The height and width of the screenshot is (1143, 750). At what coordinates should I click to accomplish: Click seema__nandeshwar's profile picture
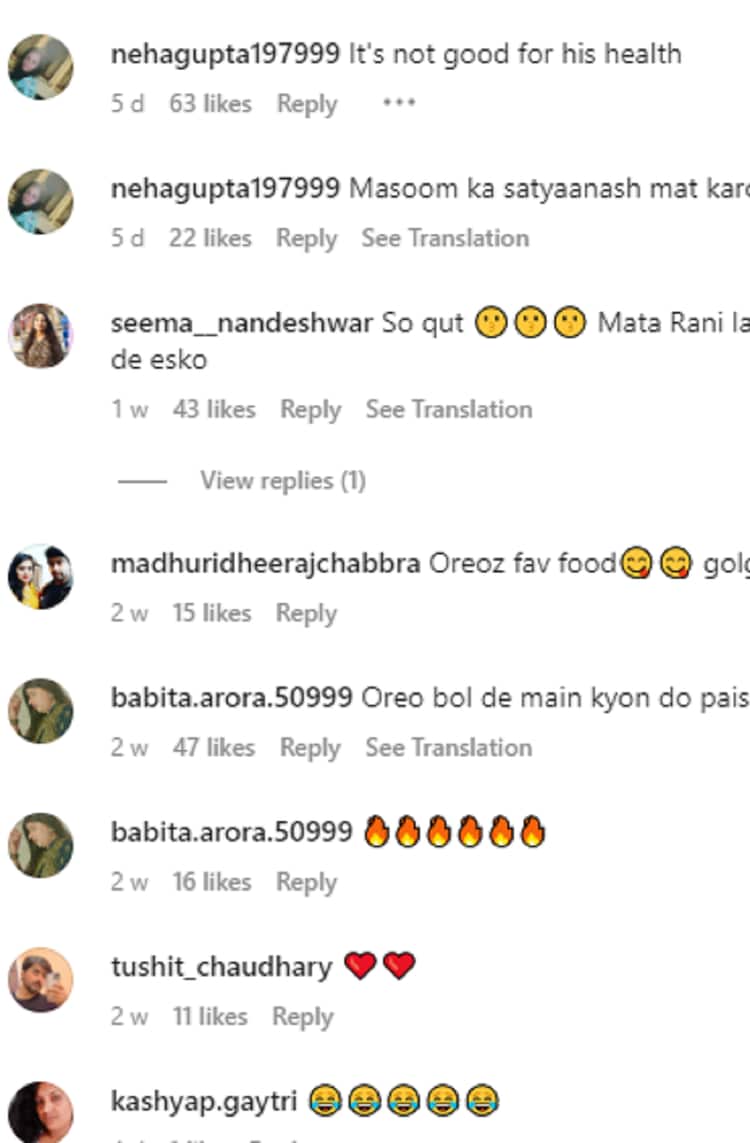(x=40, y=336)
